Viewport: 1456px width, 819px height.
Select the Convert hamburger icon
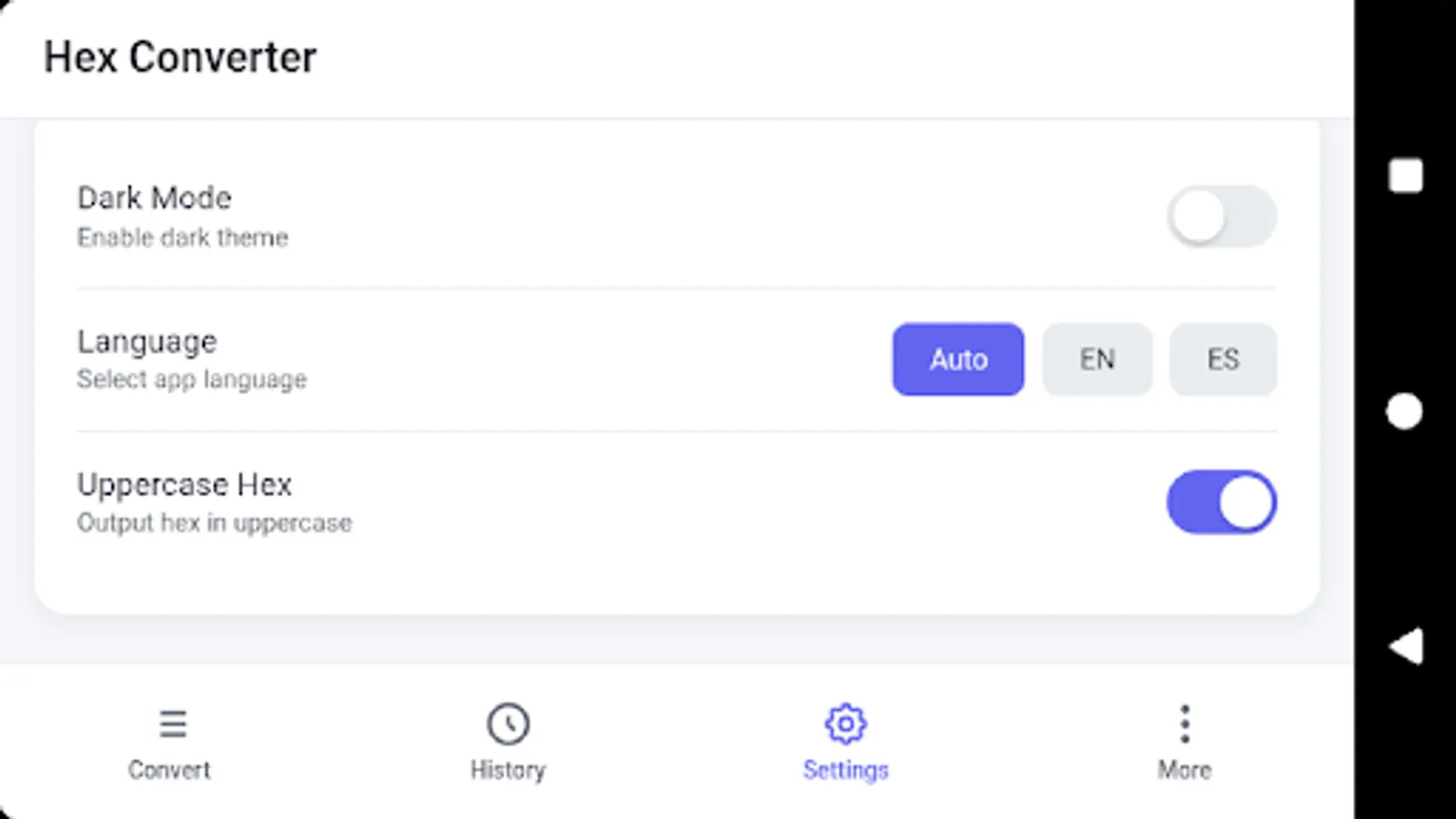point(172,723)
